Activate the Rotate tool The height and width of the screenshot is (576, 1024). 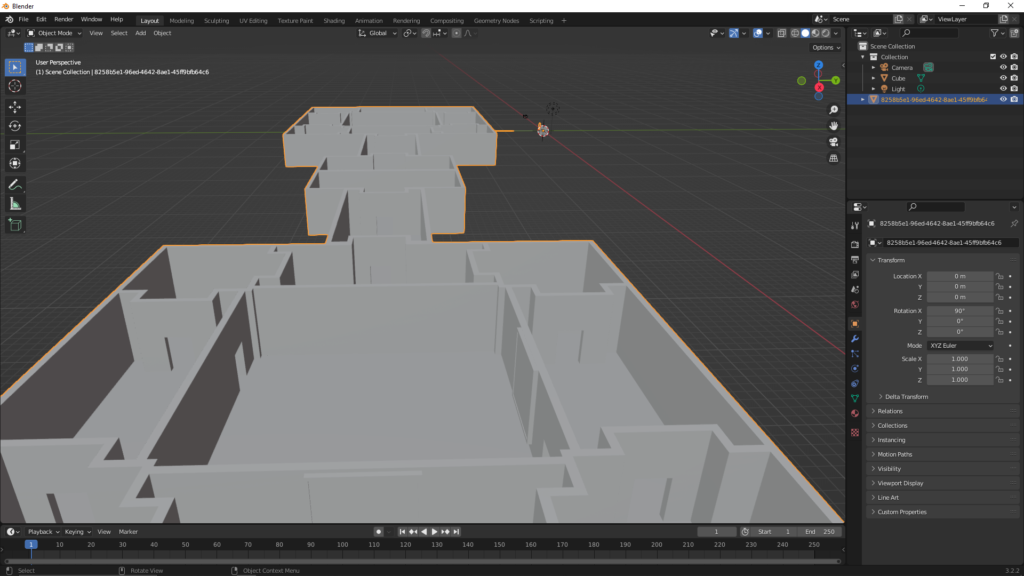pos(15,125)
